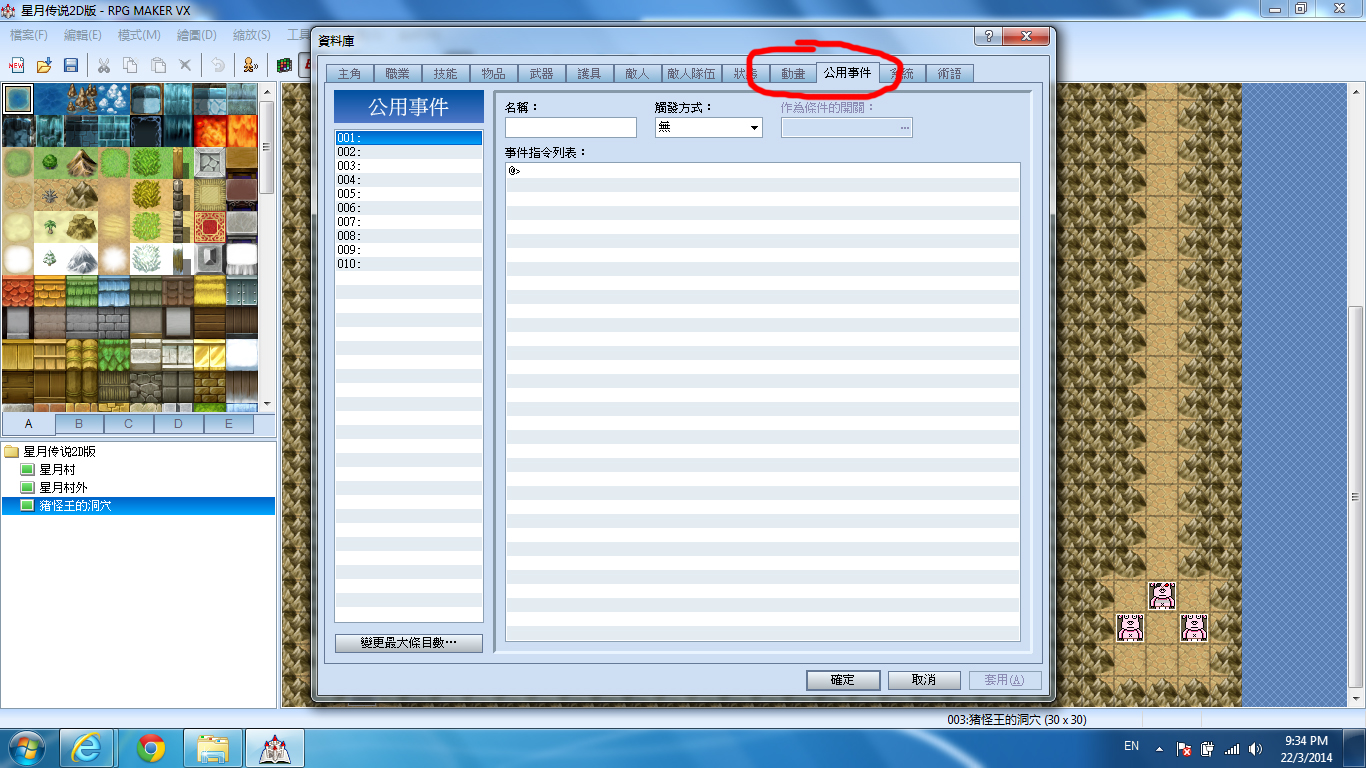This screenshot has height=768, width=1366.
Task: Click the dialog's question mark help button
Action: click(989, 36)
